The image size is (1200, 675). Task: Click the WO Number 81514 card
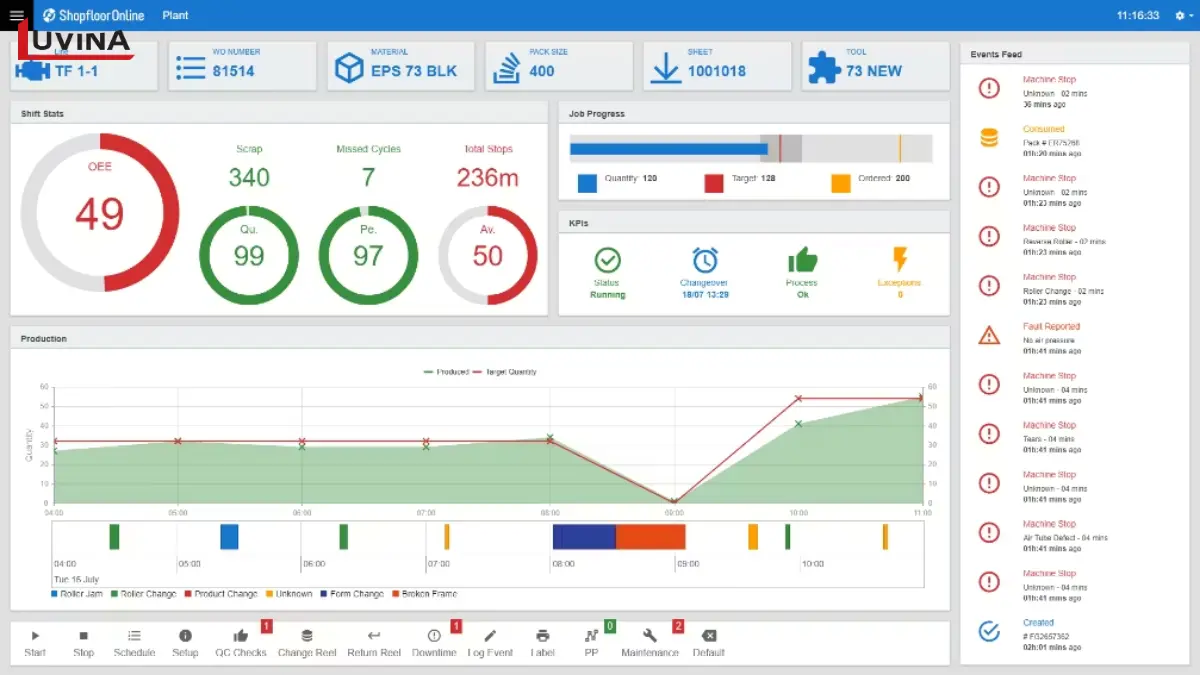pos(242,65)
